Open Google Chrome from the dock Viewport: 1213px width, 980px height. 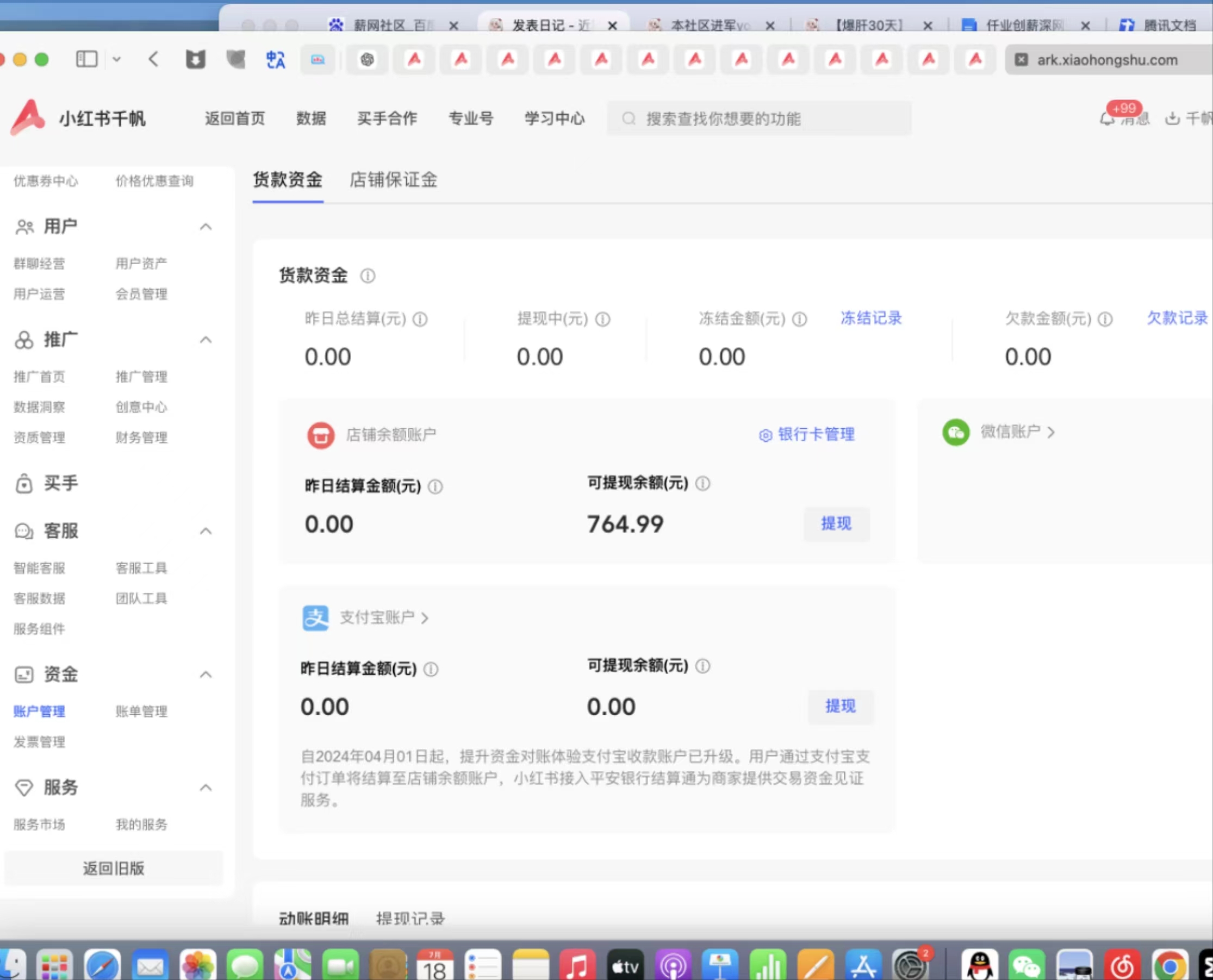[1170, 965]
